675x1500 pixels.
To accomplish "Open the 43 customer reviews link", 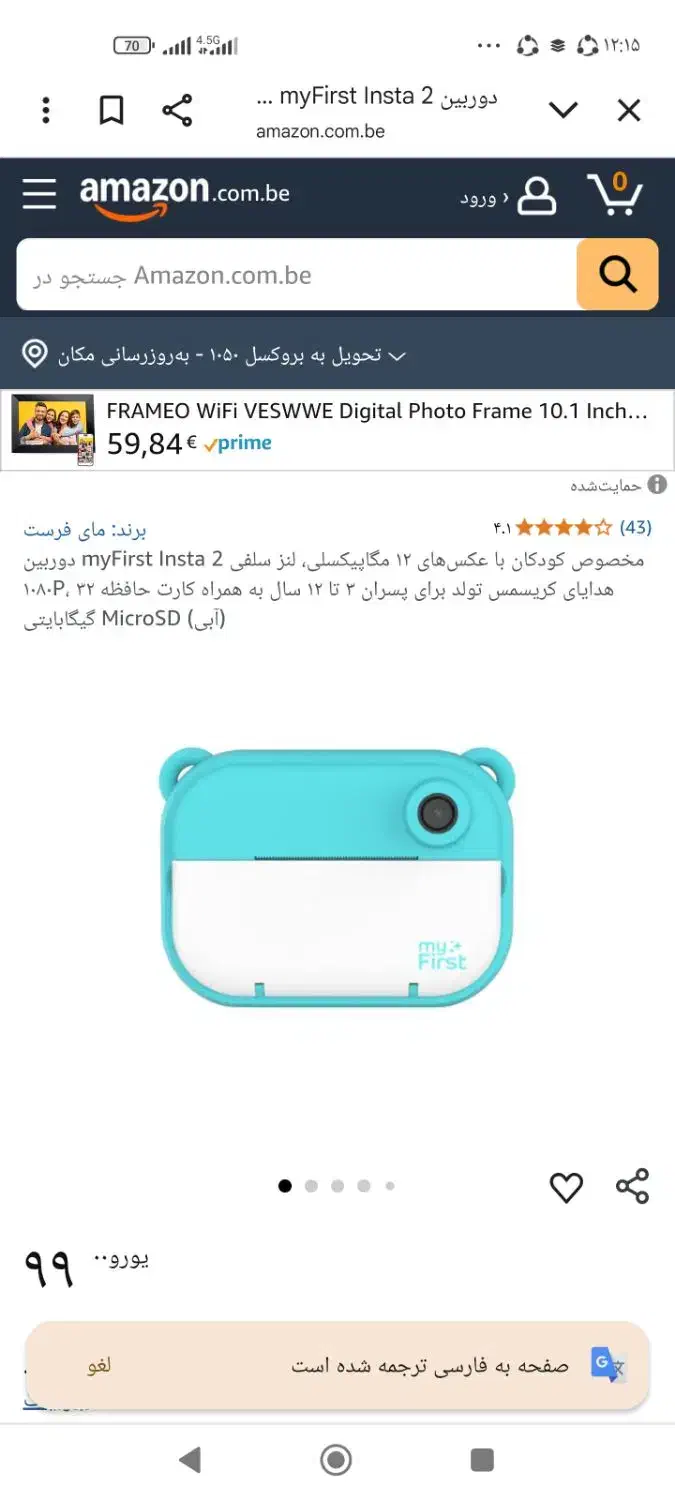I will pos(636,527).
